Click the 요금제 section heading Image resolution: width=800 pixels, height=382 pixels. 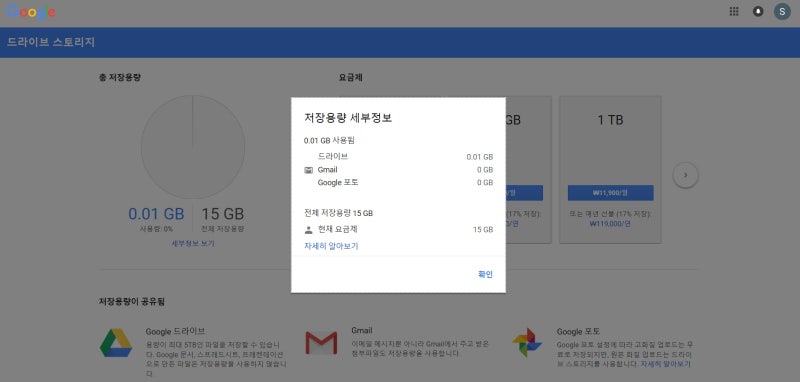point(351,78)
